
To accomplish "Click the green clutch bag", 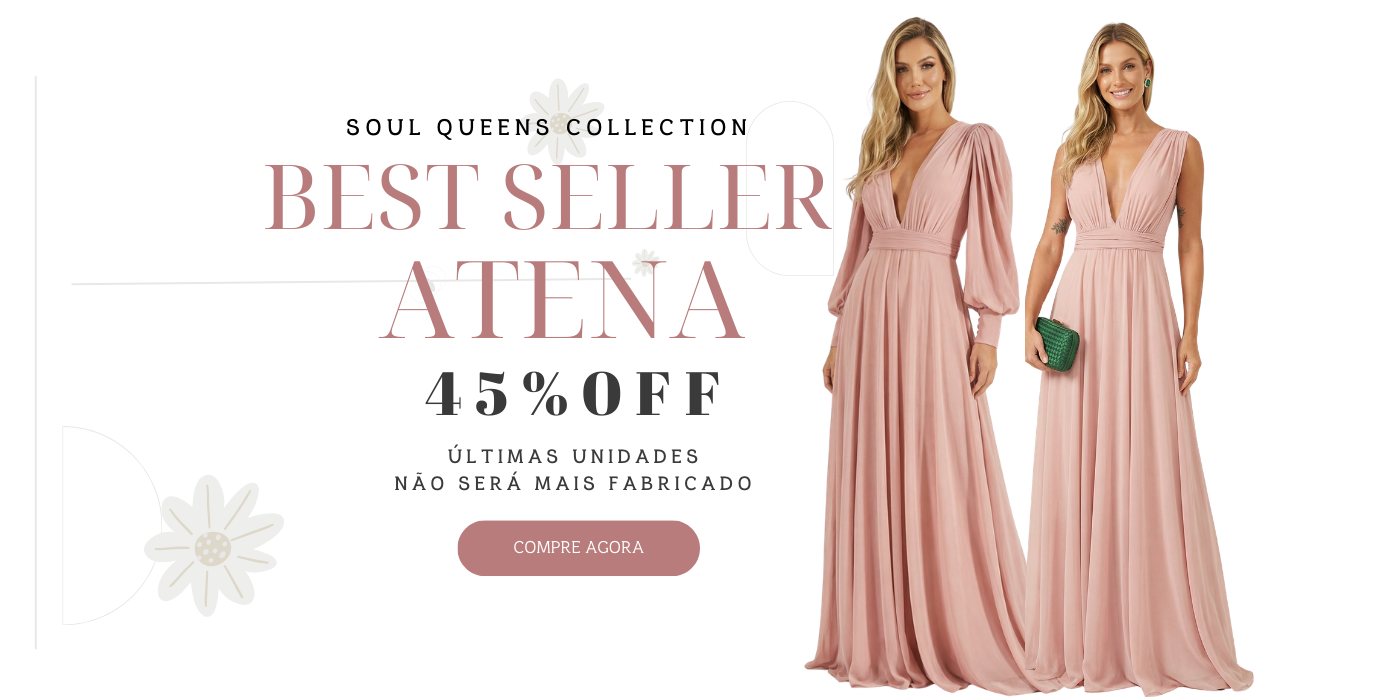I will [x=1057, y=344].
